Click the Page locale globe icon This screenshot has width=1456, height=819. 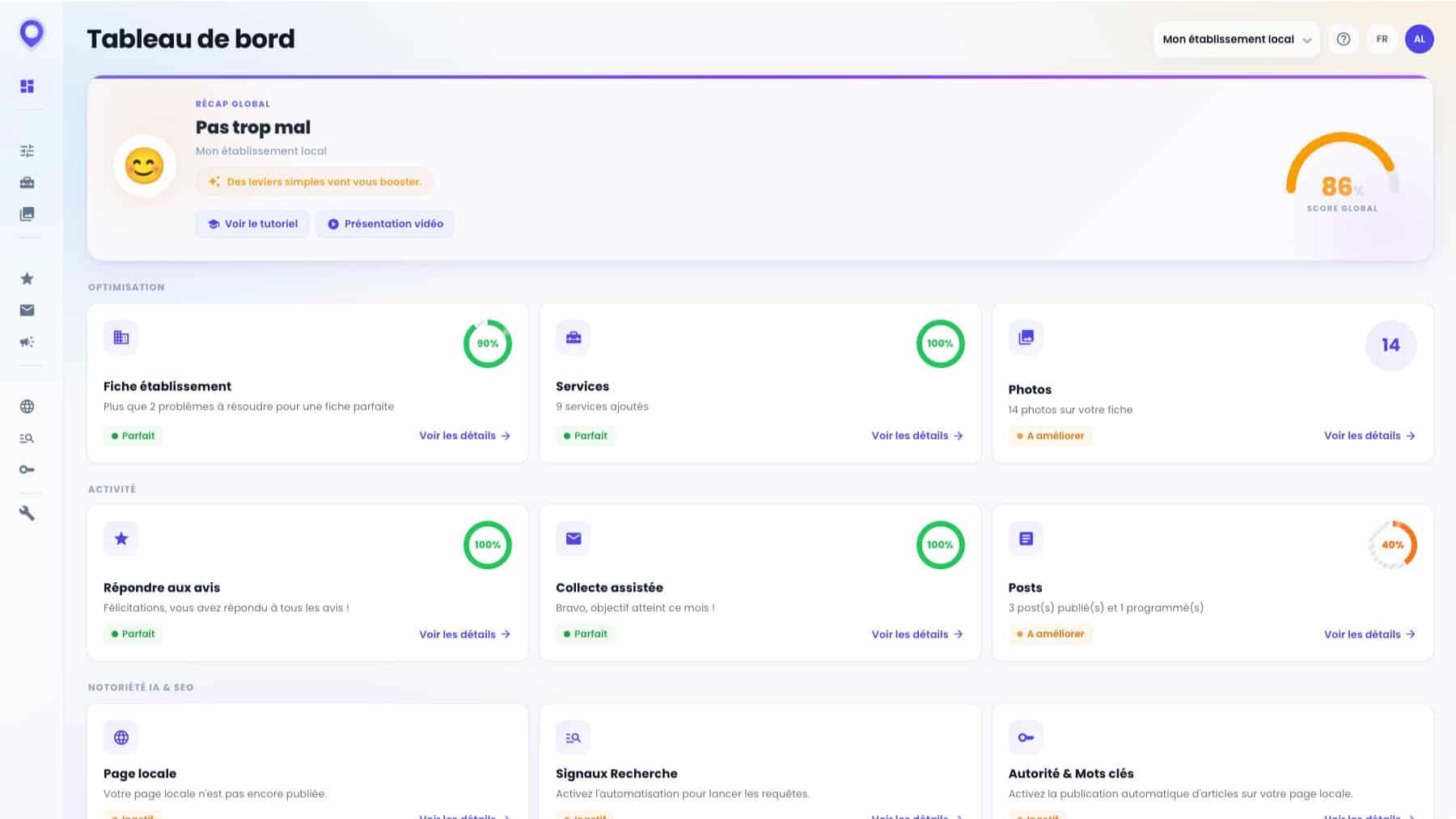(x=121, y=737)
